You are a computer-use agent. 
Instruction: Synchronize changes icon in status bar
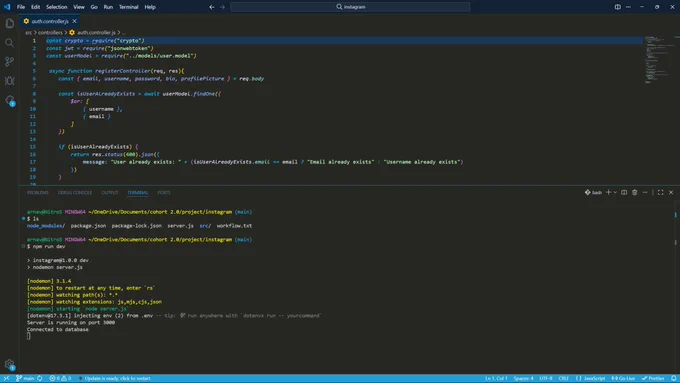[x=40, y=378]
